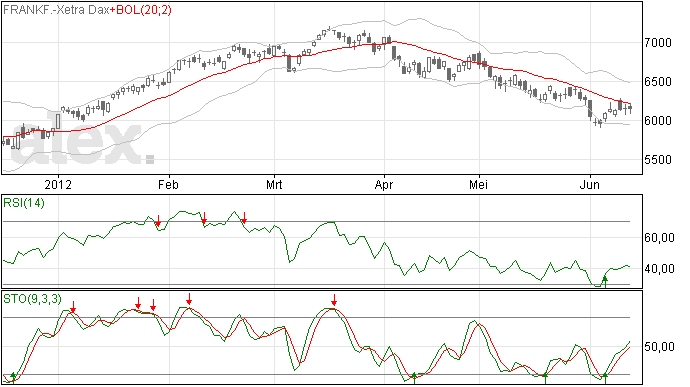Click the green buy arrow at the STO panel's left edge

click(13, 377)
